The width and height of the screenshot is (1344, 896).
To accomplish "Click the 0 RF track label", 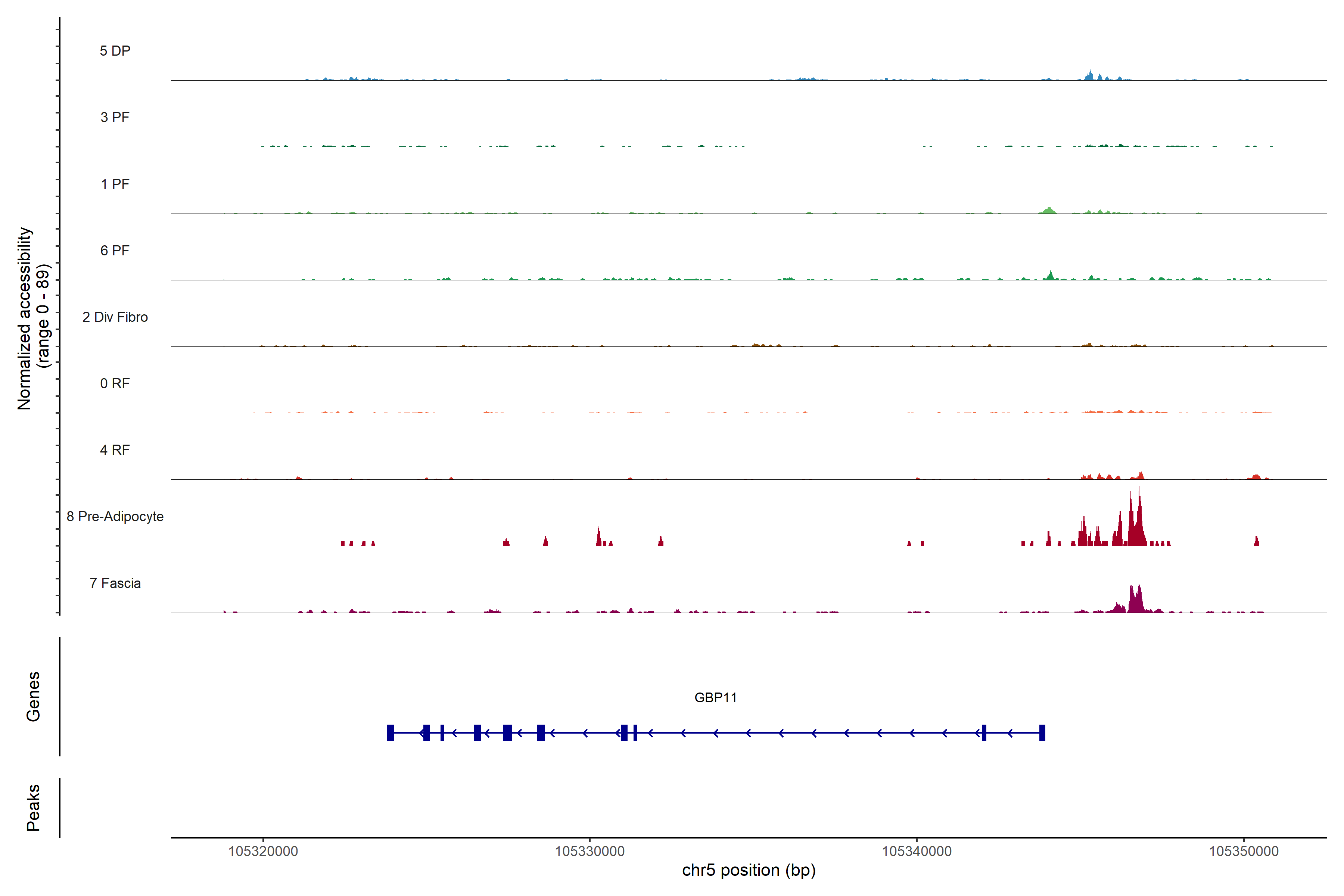I will (x=115, y=383).
